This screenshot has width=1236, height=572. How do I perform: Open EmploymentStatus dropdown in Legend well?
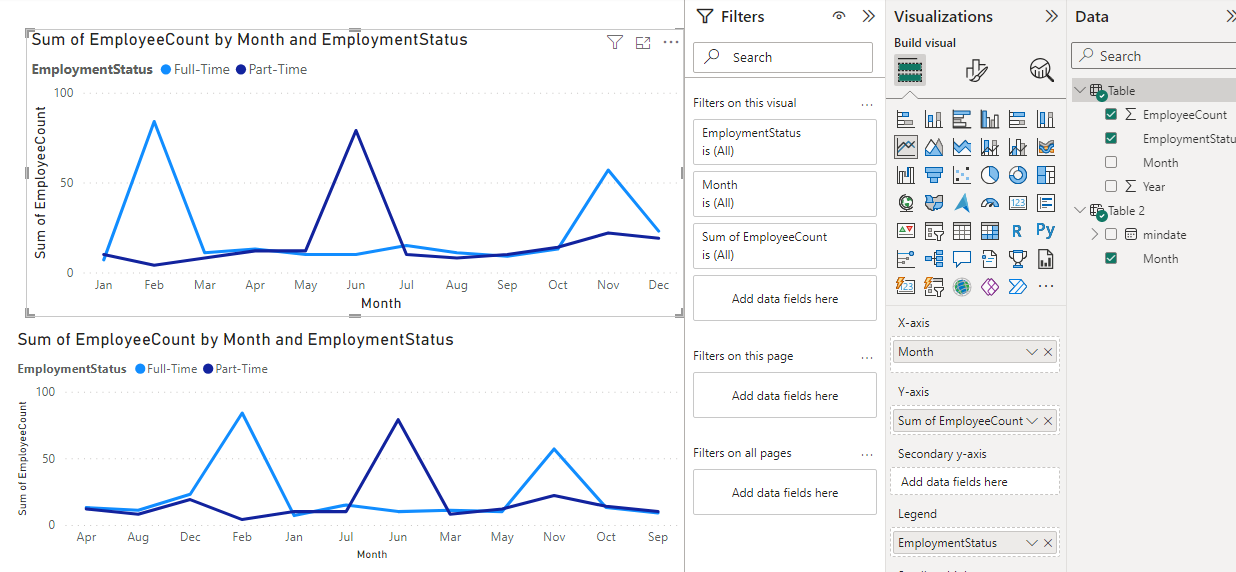click(1032, 543)
